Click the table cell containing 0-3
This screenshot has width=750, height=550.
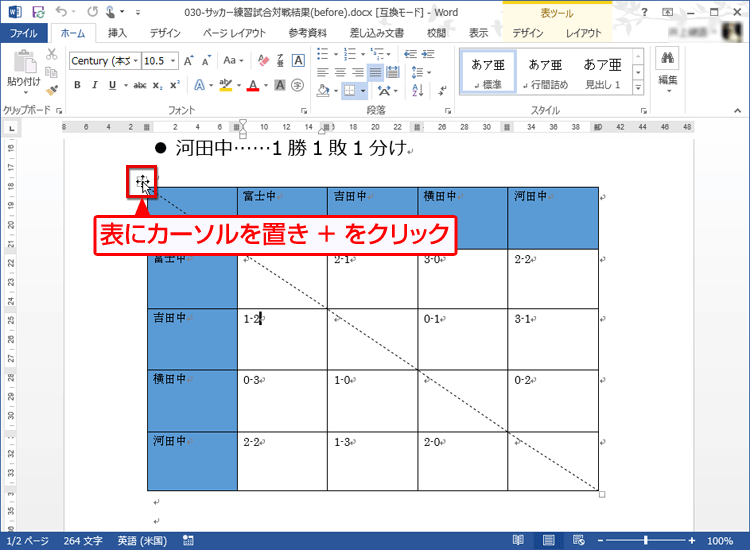pos(282,400)
